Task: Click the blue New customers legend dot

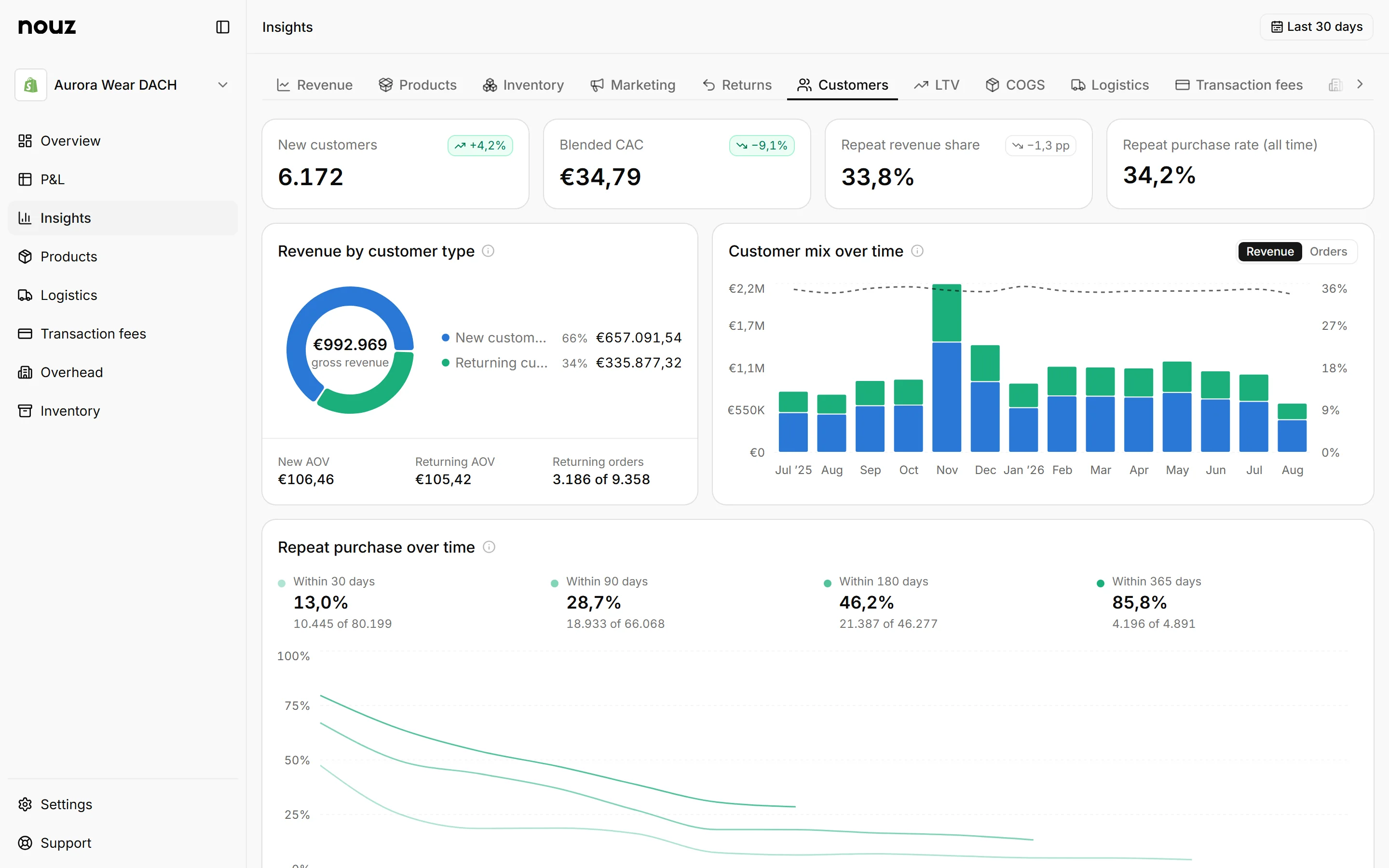Action: [446, 338]
